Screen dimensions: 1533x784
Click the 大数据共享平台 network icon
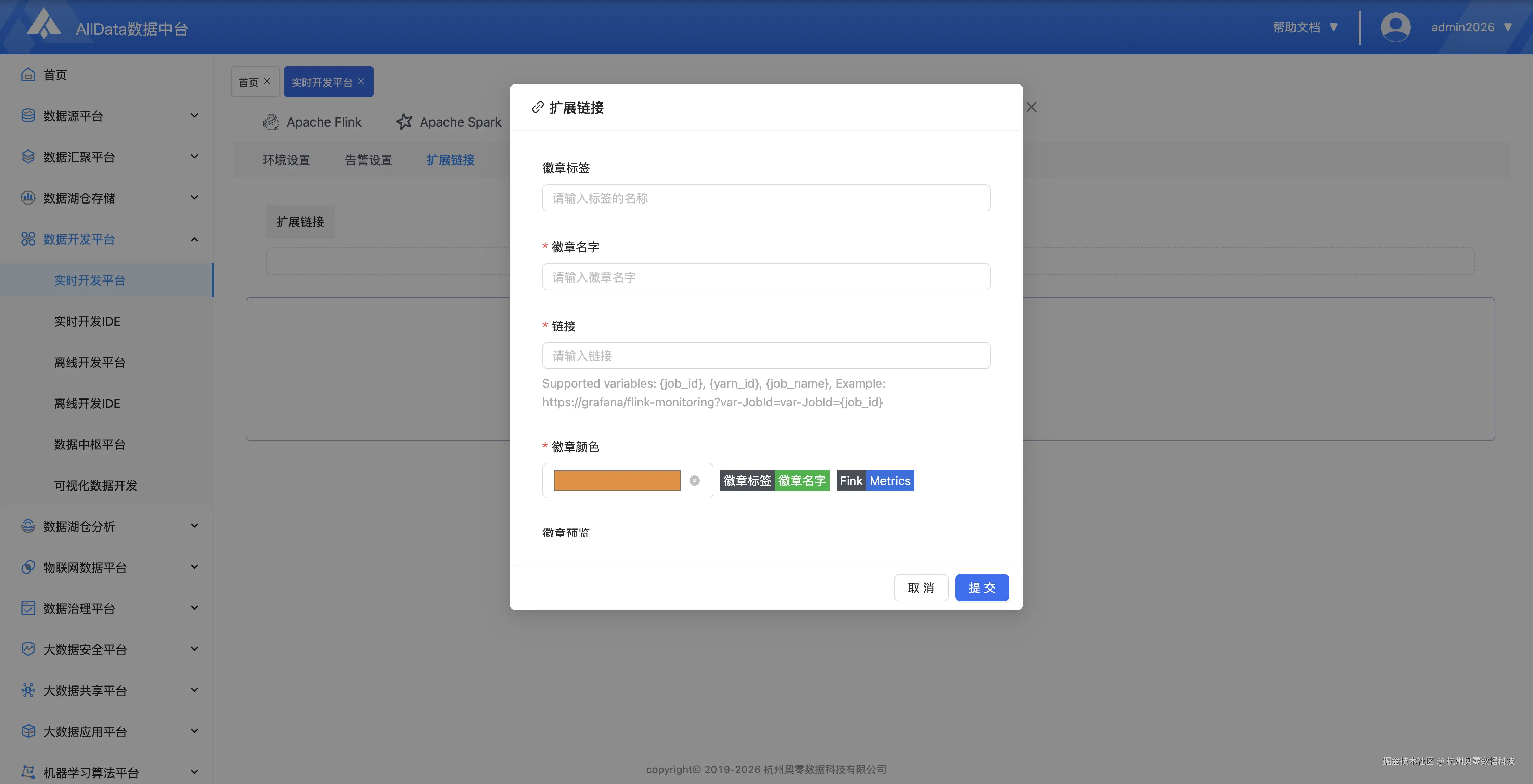tap(28, 690)
